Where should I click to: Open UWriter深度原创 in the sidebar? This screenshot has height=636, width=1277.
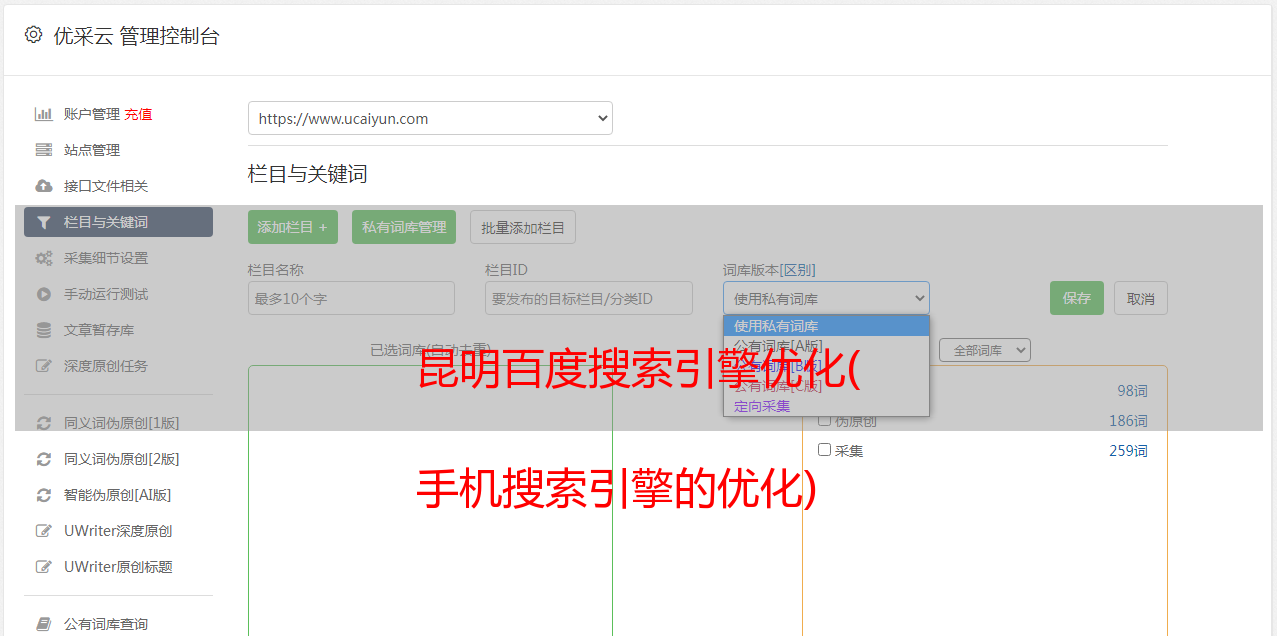(x=118, y=531)
